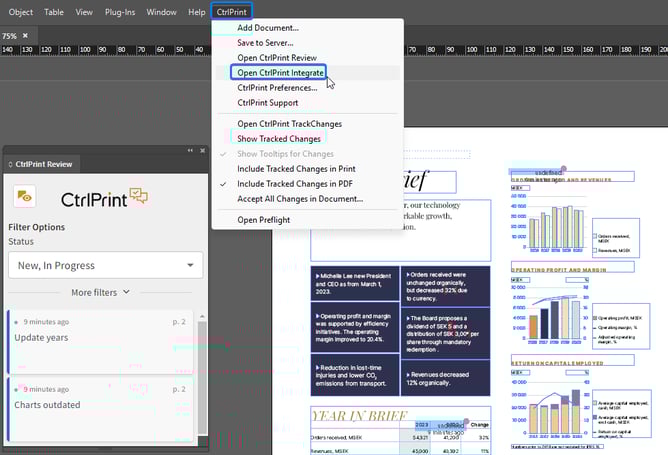Image resolution: width=668 pixels, height=455 pixels.
Task: Click the CtrlPrint logo speech bubble icon
Action: (137, 196)
